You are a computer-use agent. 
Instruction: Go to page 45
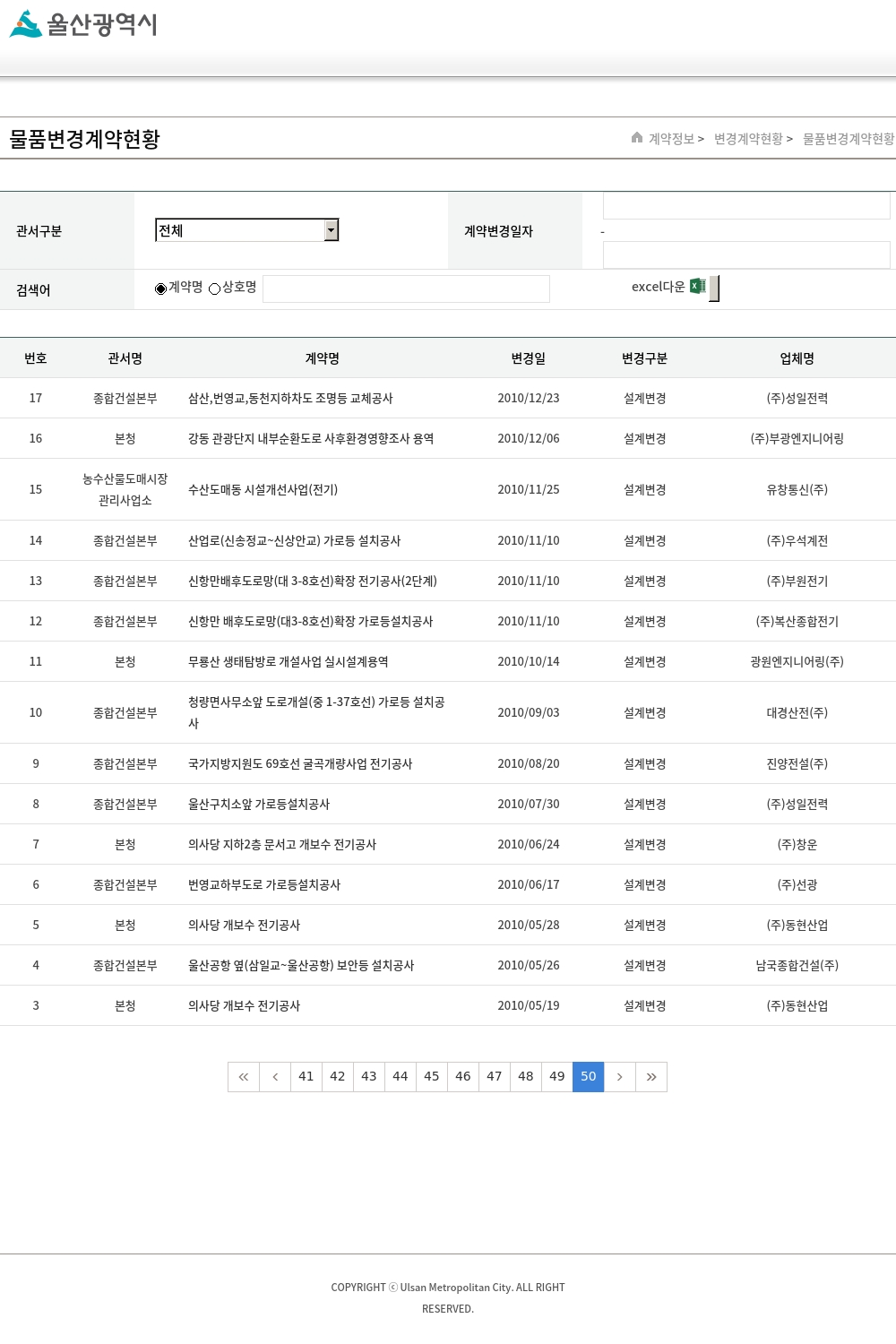[x=432, y=1077]
